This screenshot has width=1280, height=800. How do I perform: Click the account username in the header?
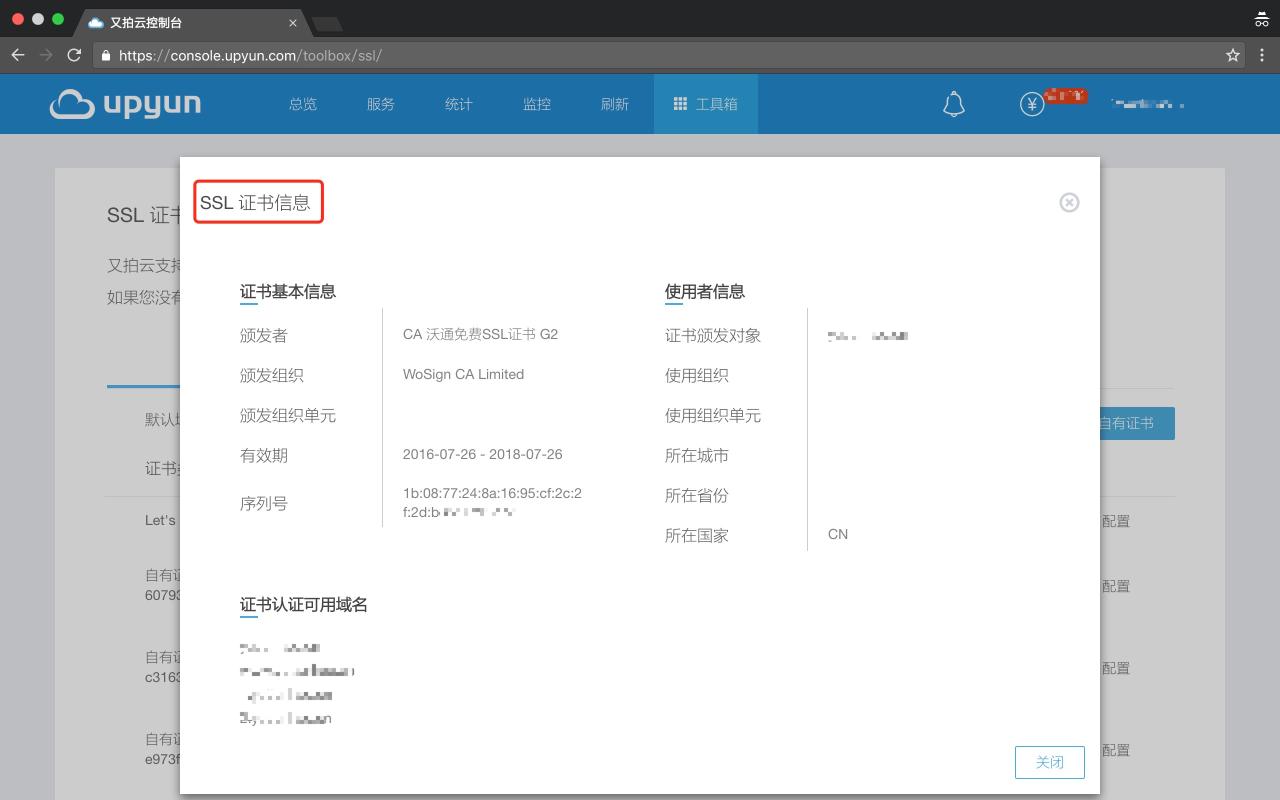1148,104
